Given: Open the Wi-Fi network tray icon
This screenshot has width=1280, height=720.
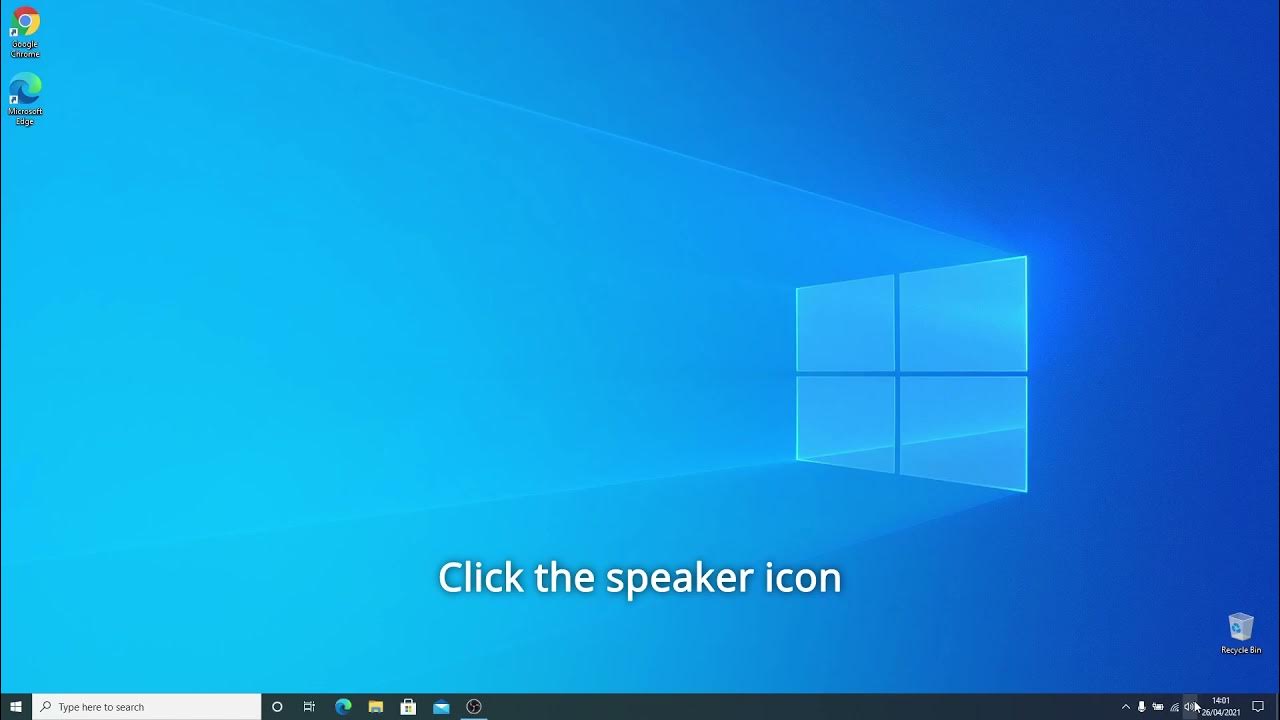Looking at the screenshot, I should pos(1174,707).
